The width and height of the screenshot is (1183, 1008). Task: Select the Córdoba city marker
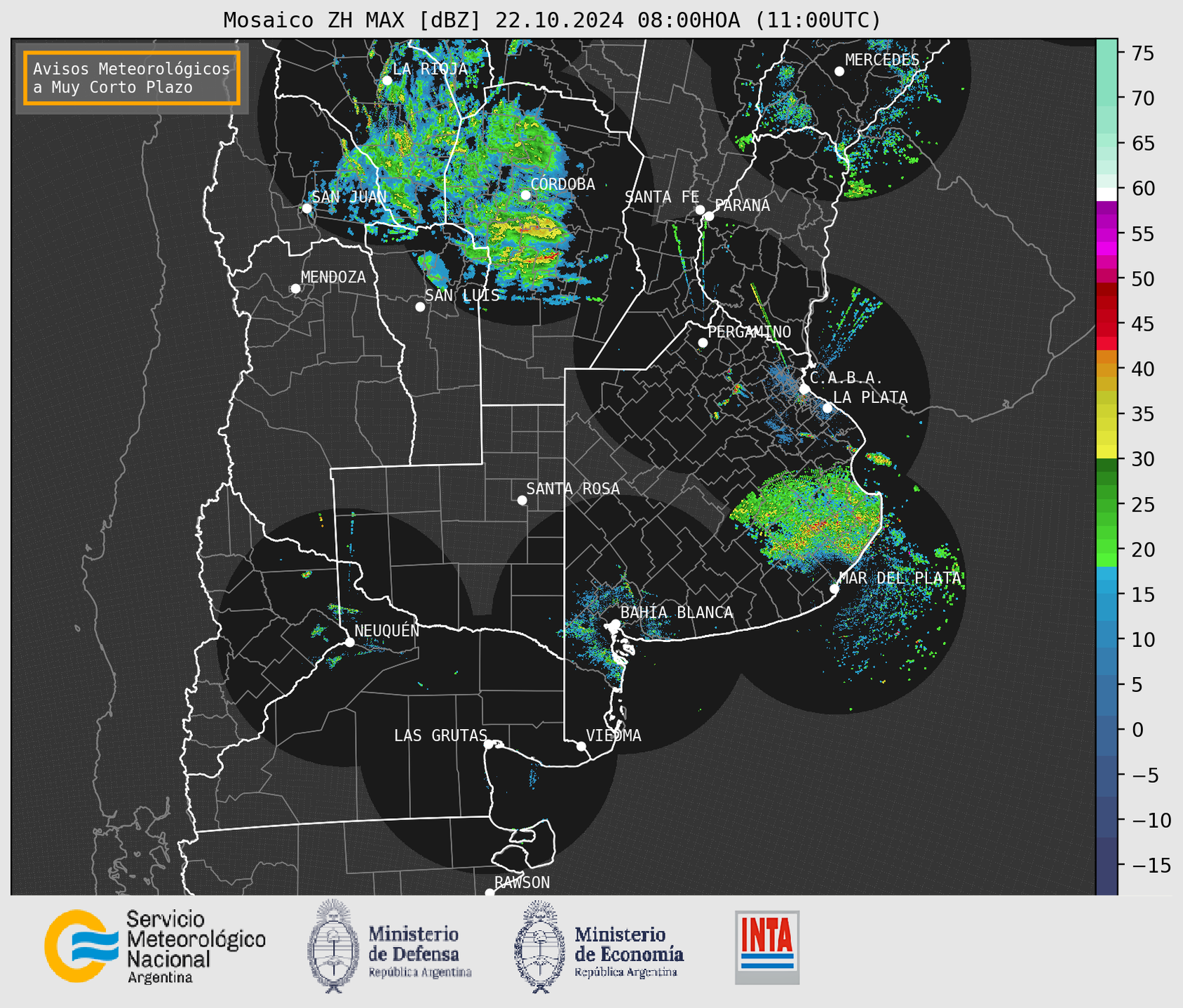pos(526,194)
